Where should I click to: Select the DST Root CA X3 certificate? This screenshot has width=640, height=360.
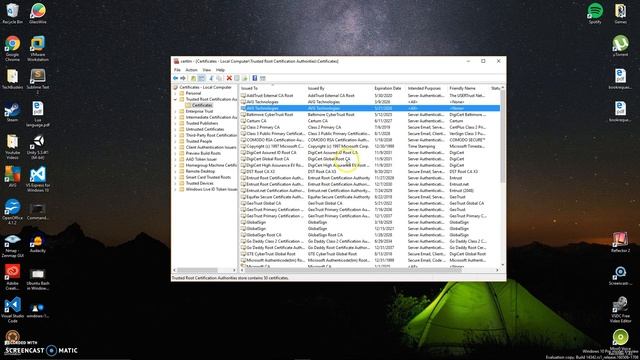click(370, 171)
